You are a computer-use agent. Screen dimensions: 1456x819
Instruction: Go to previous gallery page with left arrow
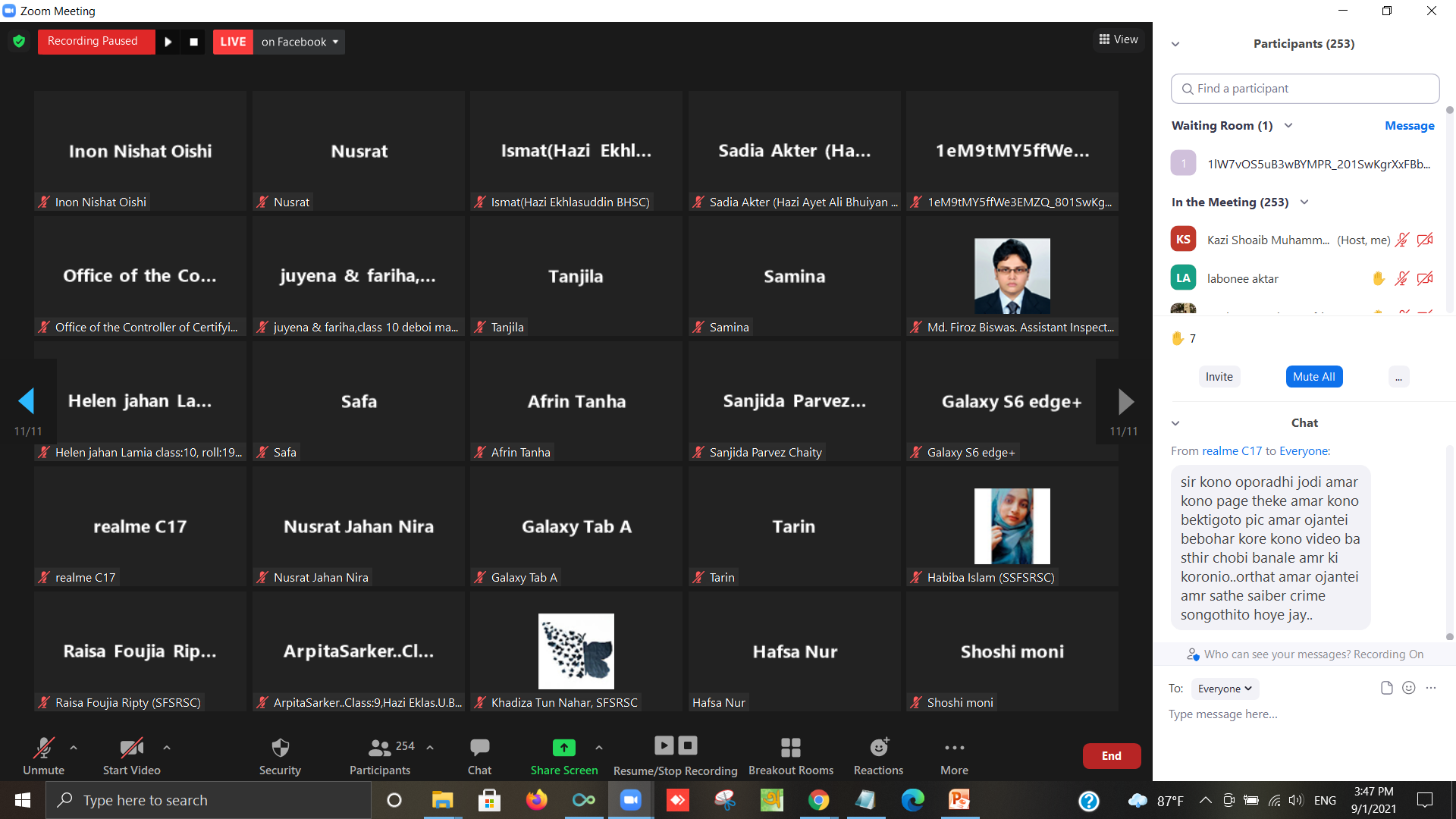coord(27,400)
